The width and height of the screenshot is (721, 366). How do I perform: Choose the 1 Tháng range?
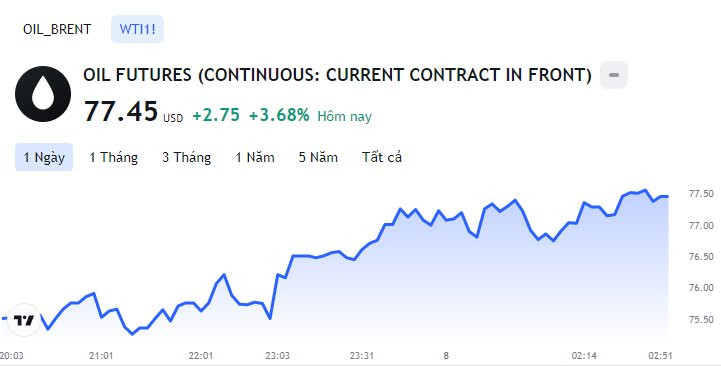point(114,157)
